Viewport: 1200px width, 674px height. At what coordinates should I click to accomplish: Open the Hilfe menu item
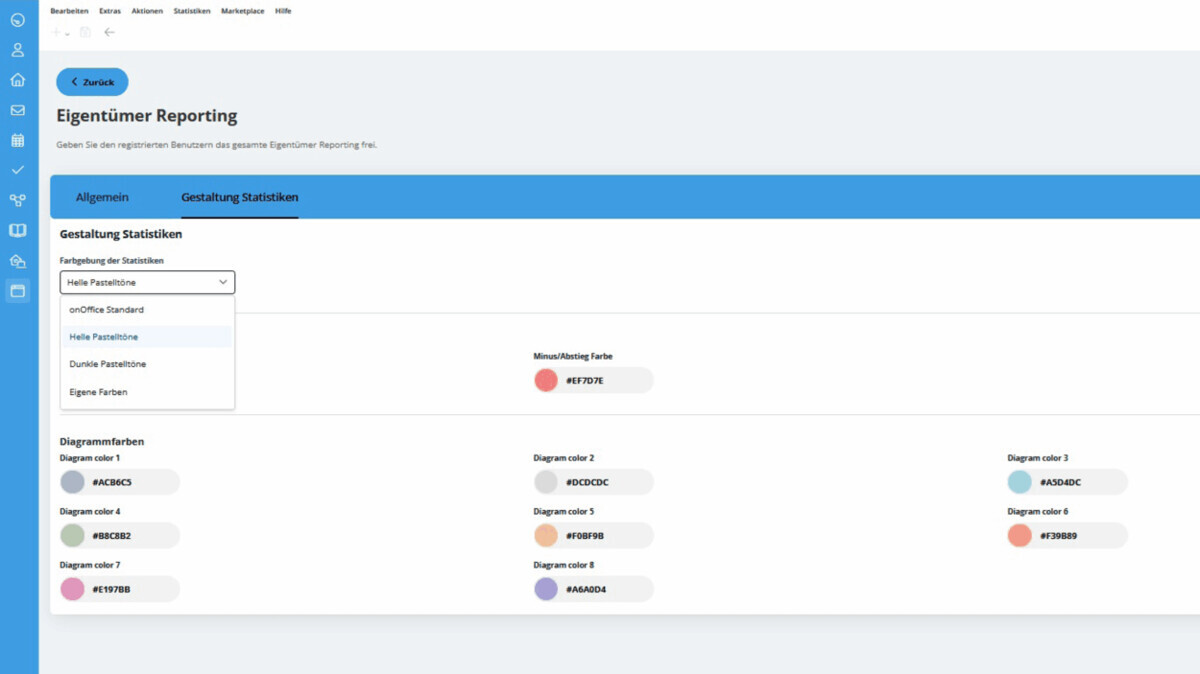(x=283, y=10)
